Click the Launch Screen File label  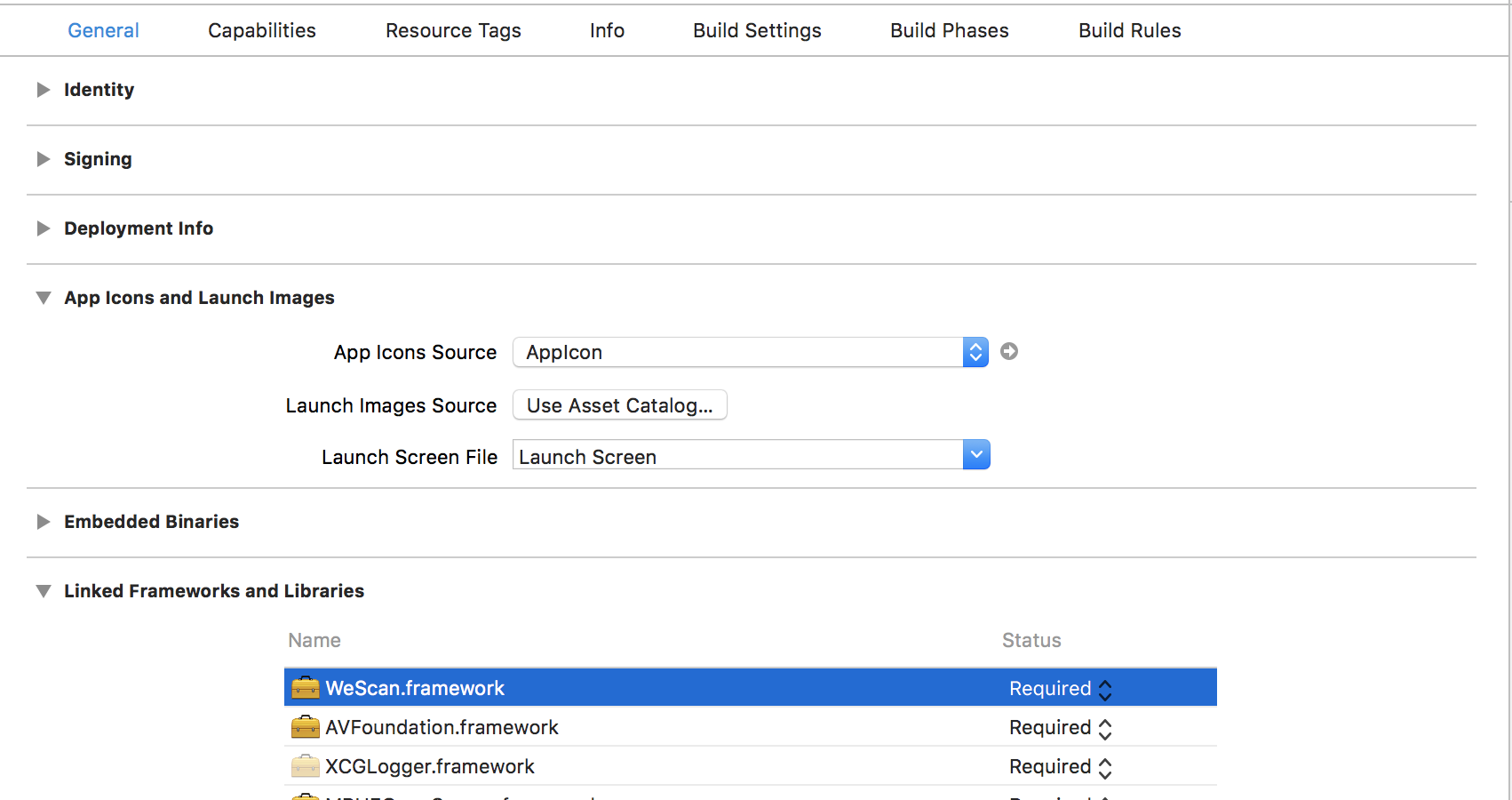click(410, 457)
